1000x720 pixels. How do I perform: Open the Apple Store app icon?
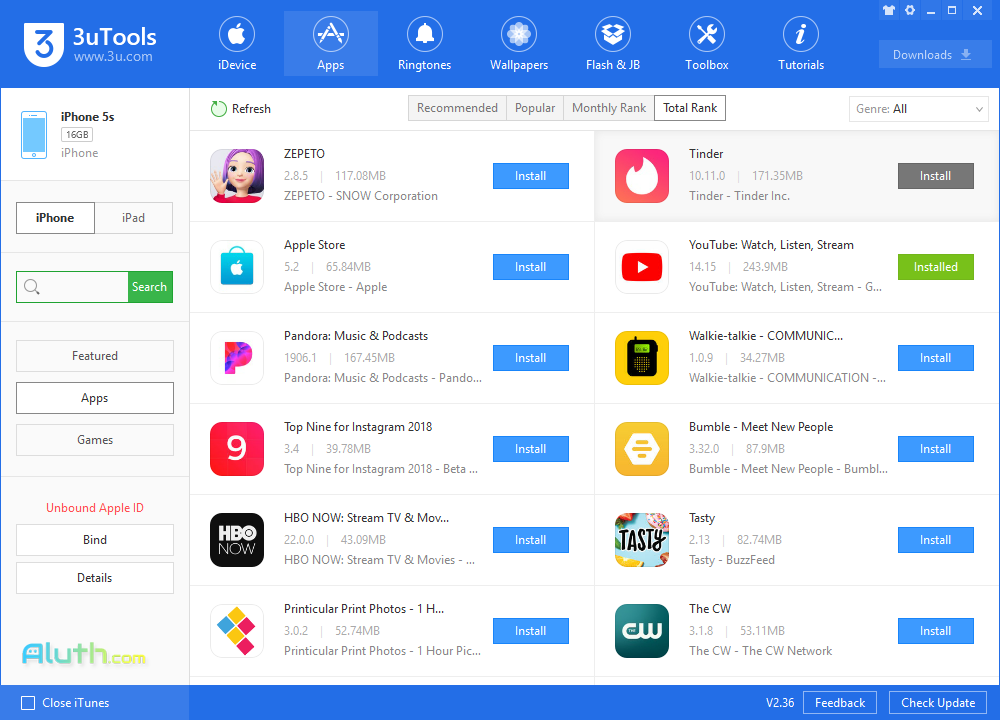(x=237, y=267)
